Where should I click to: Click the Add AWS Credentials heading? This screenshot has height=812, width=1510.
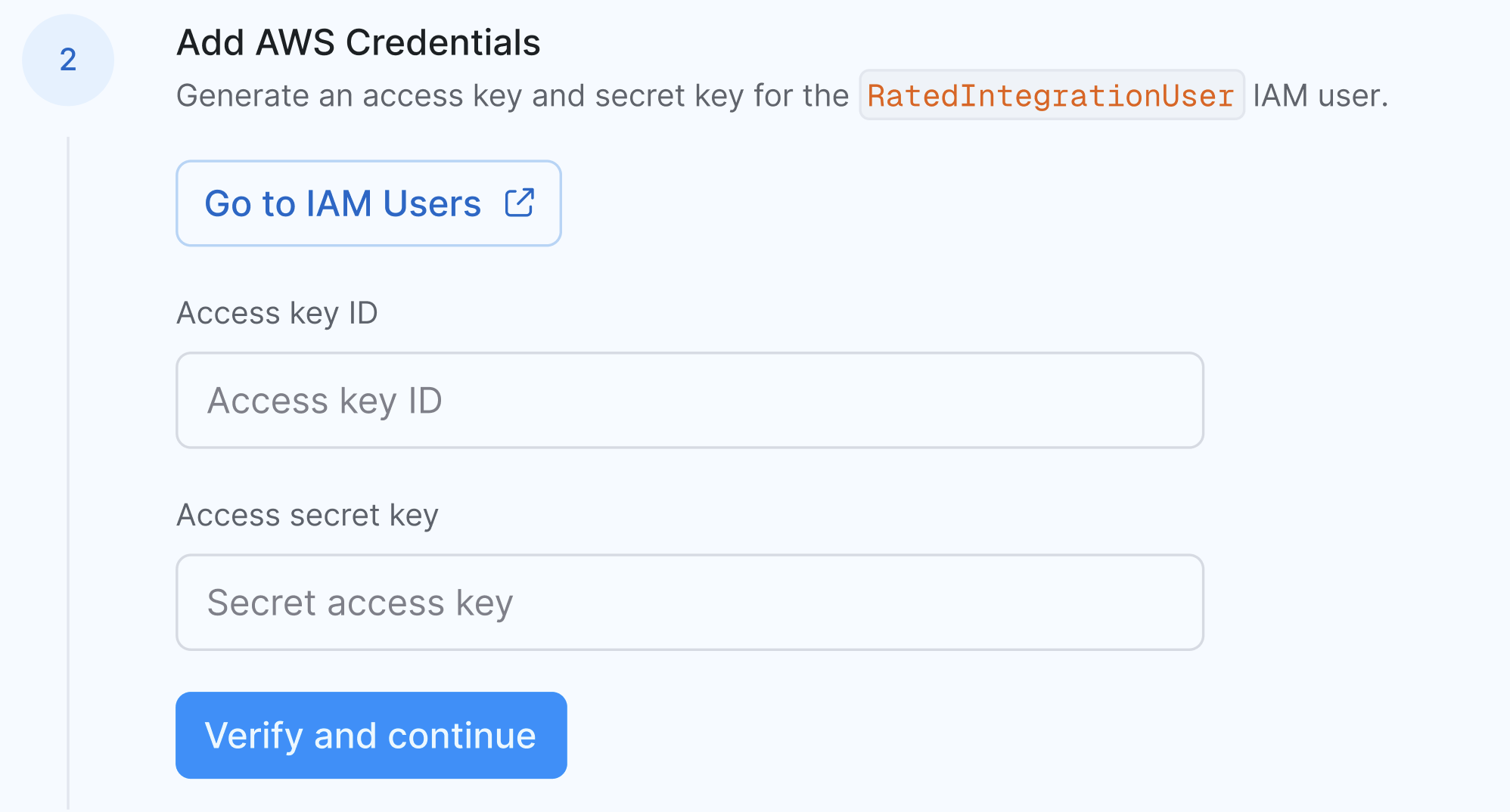pos(359,42)
